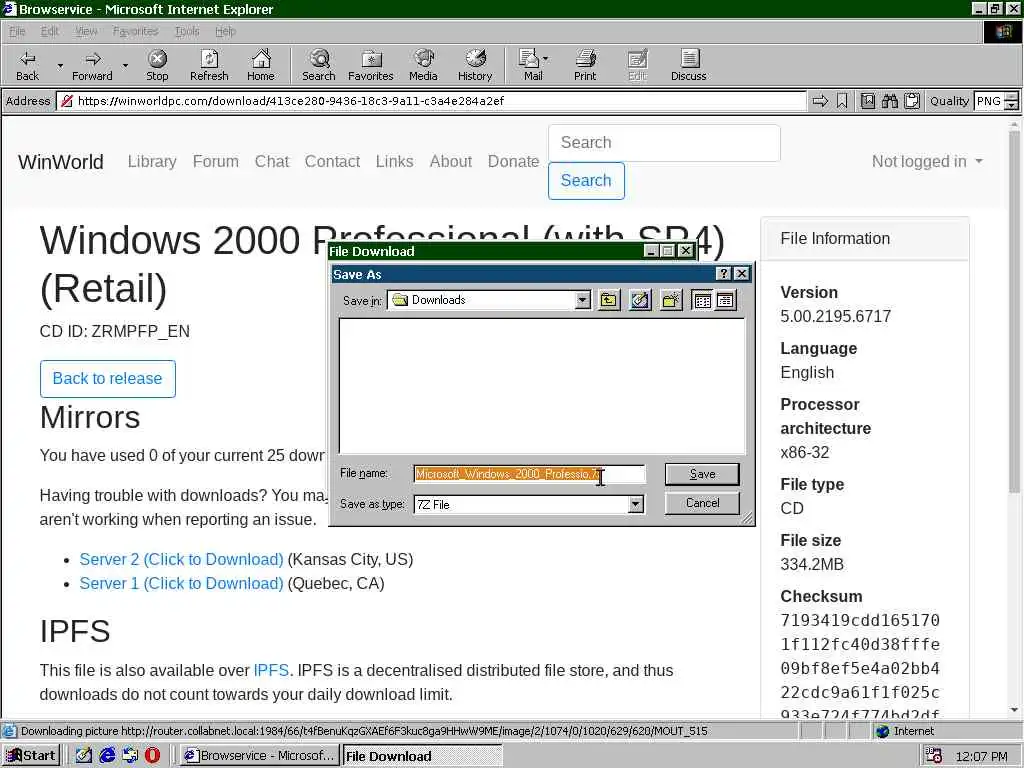Image resolution: width=1024 pixels, height=768 pixels.
Task: Open Forward button history dropdown arrow
Action: (x=125, y=65)
